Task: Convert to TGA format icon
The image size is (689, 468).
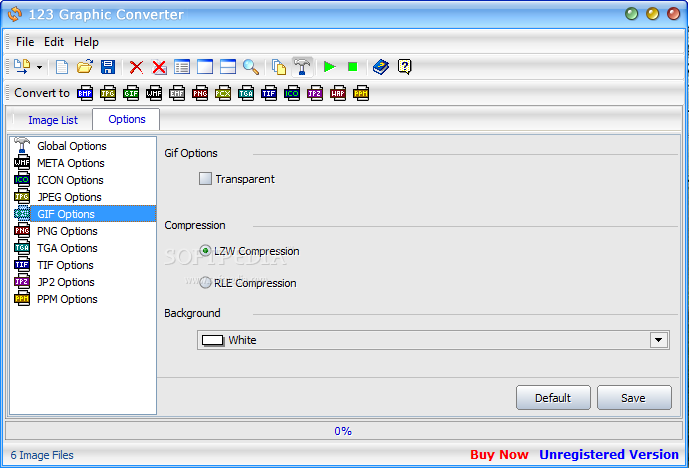Action: pos(246,93)
